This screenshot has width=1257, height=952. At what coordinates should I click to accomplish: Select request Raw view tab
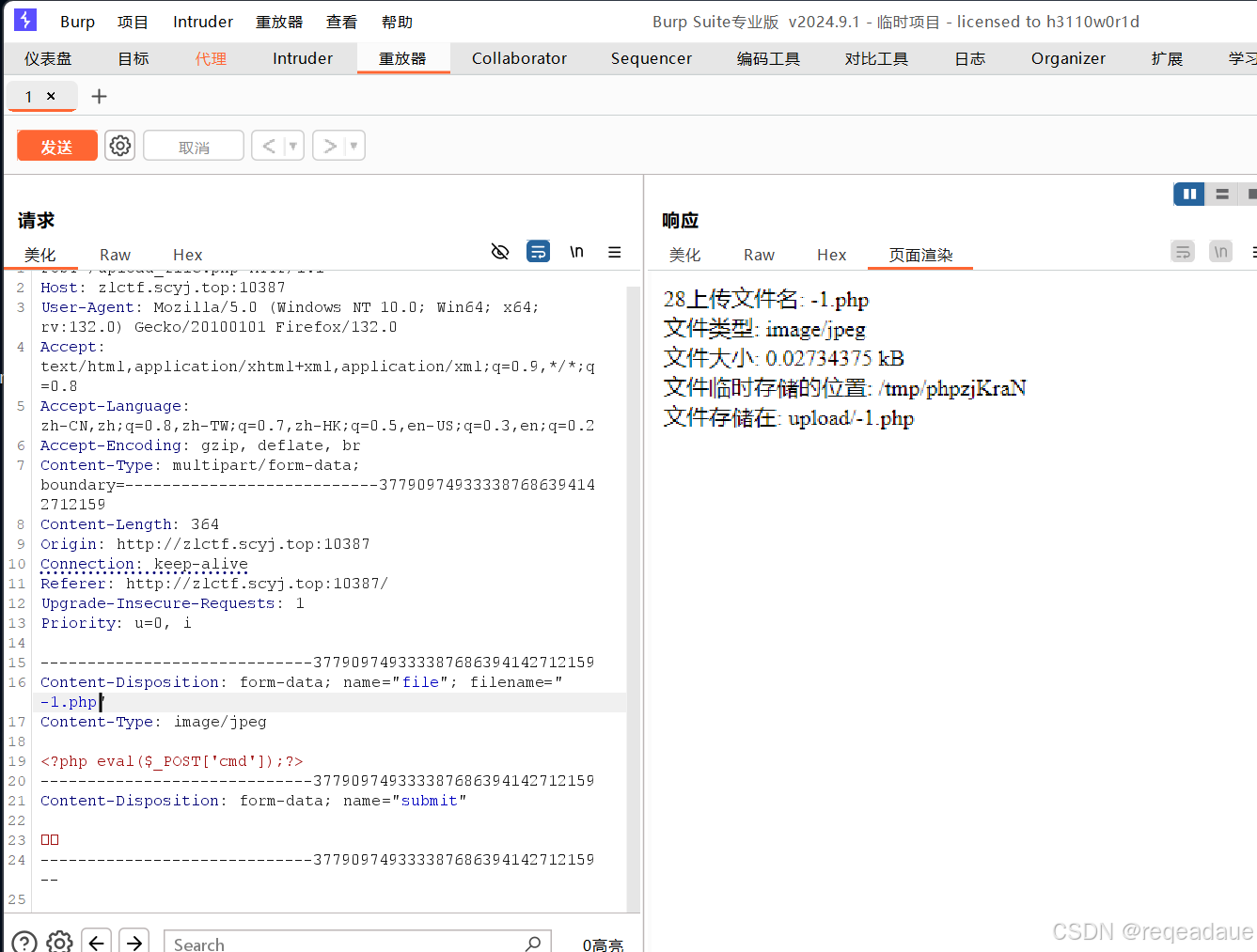pyautogui.click(x=115, y=255)
